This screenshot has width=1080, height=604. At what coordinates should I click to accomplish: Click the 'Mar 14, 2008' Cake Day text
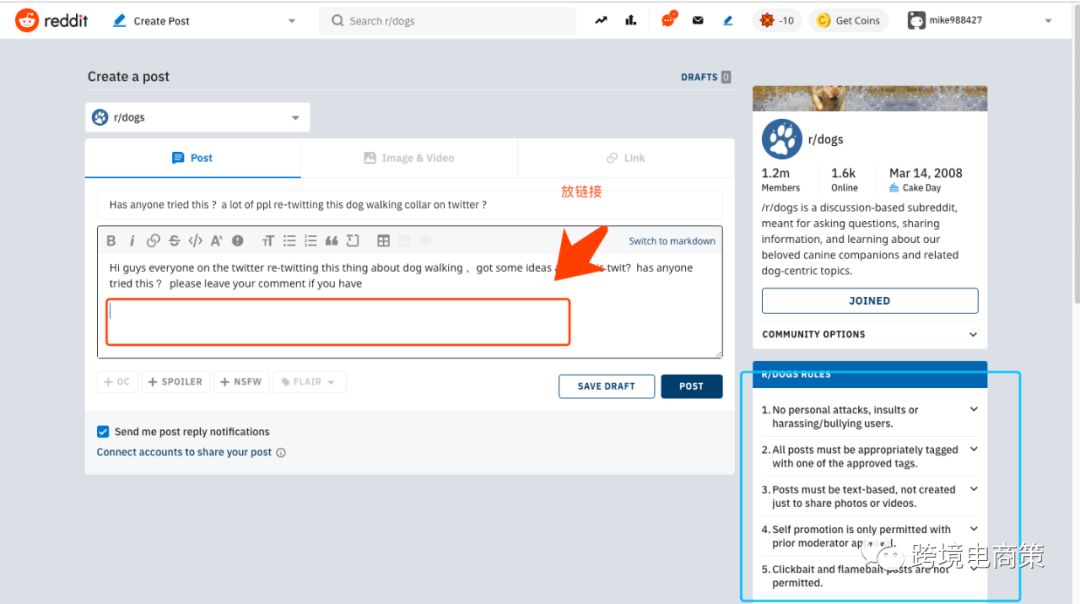(x=926, y=173)
